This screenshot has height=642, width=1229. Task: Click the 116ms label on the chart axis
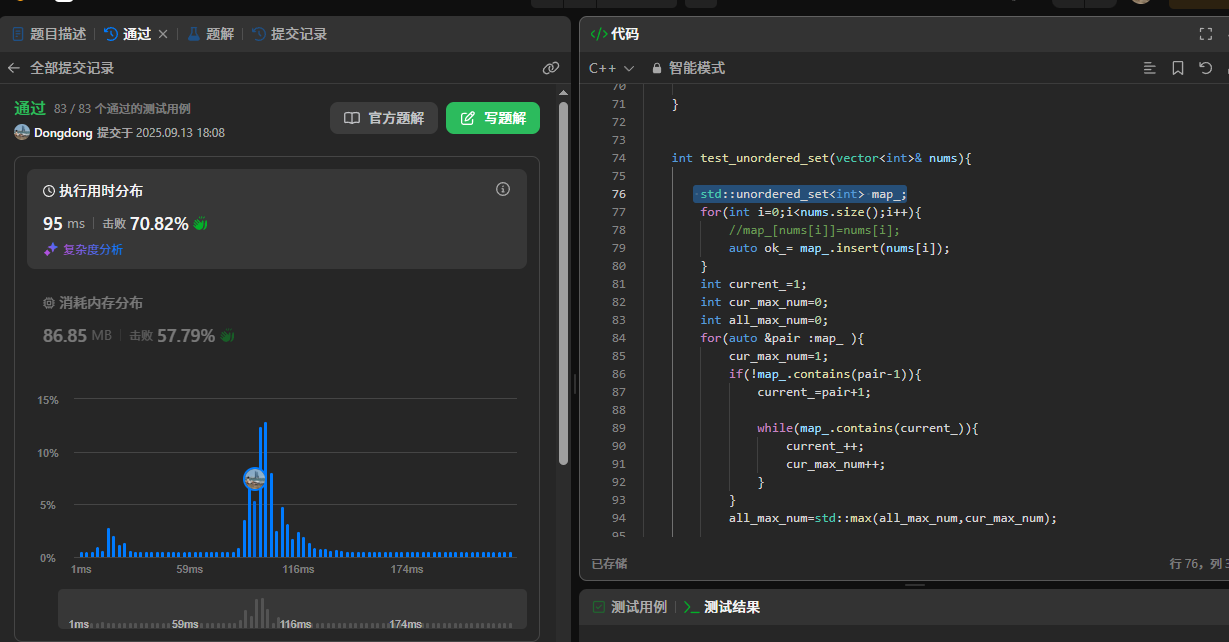click(298, 569)
